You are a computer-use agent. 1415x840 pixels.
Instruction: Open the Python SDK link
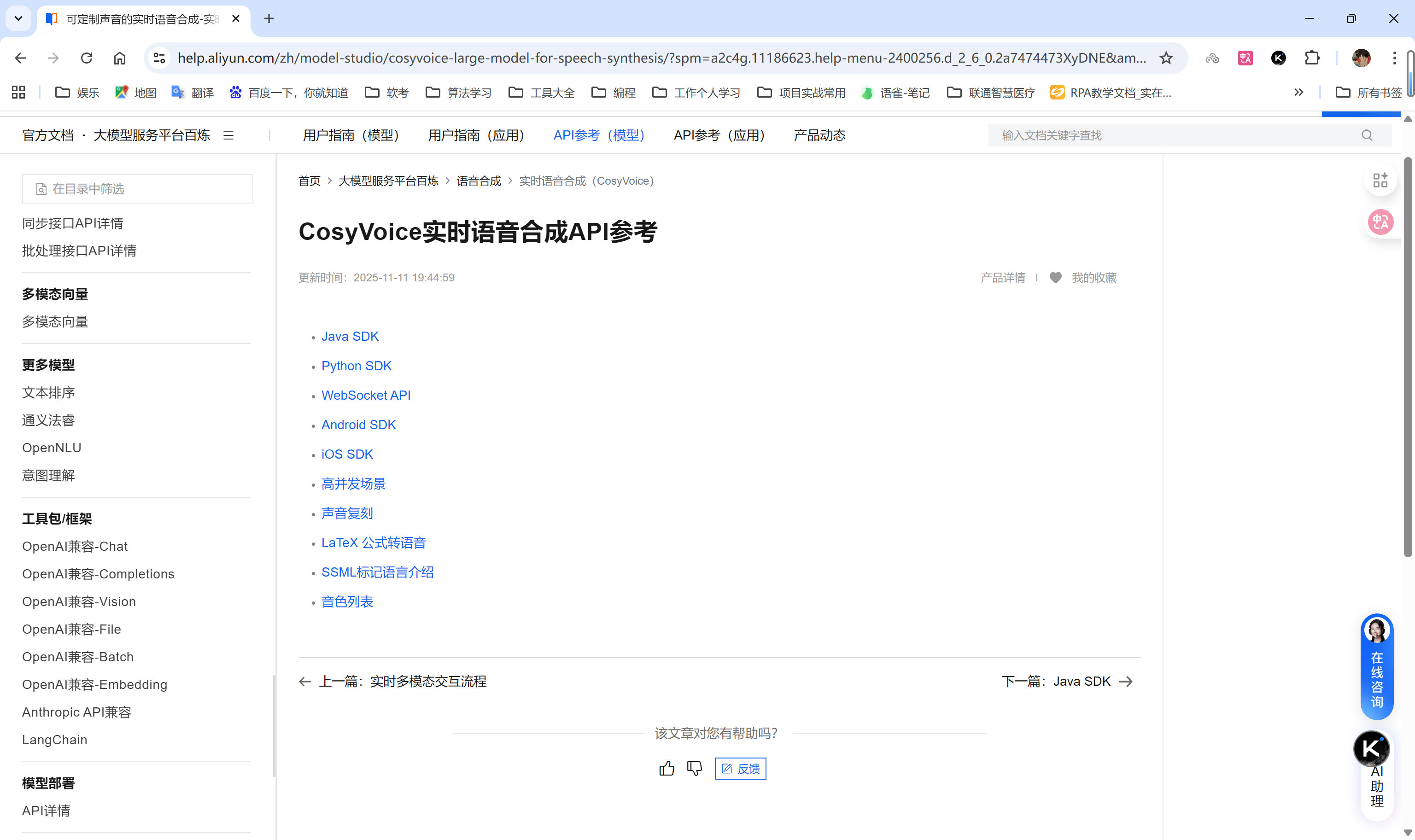click(x=356, y=366)
